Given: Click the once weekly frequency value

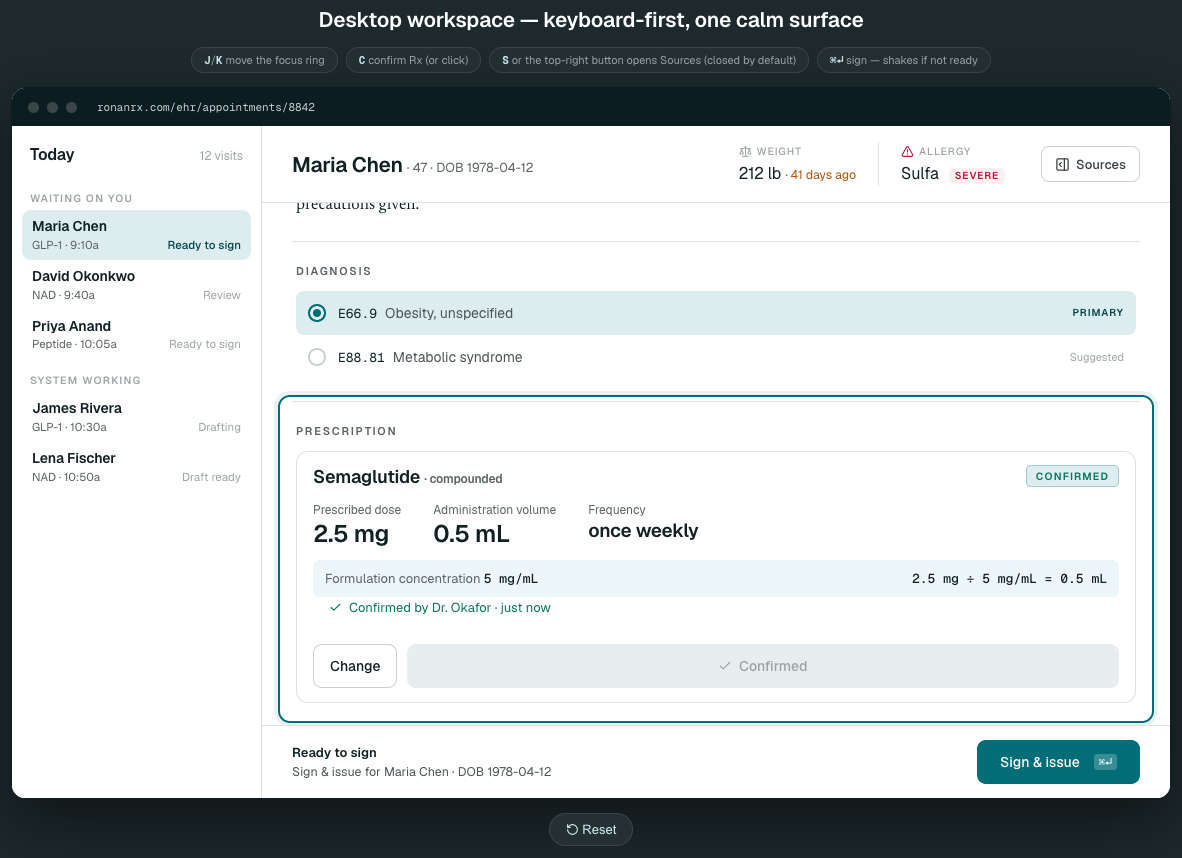Looking at the screenshot, I should tap(643, 531).
